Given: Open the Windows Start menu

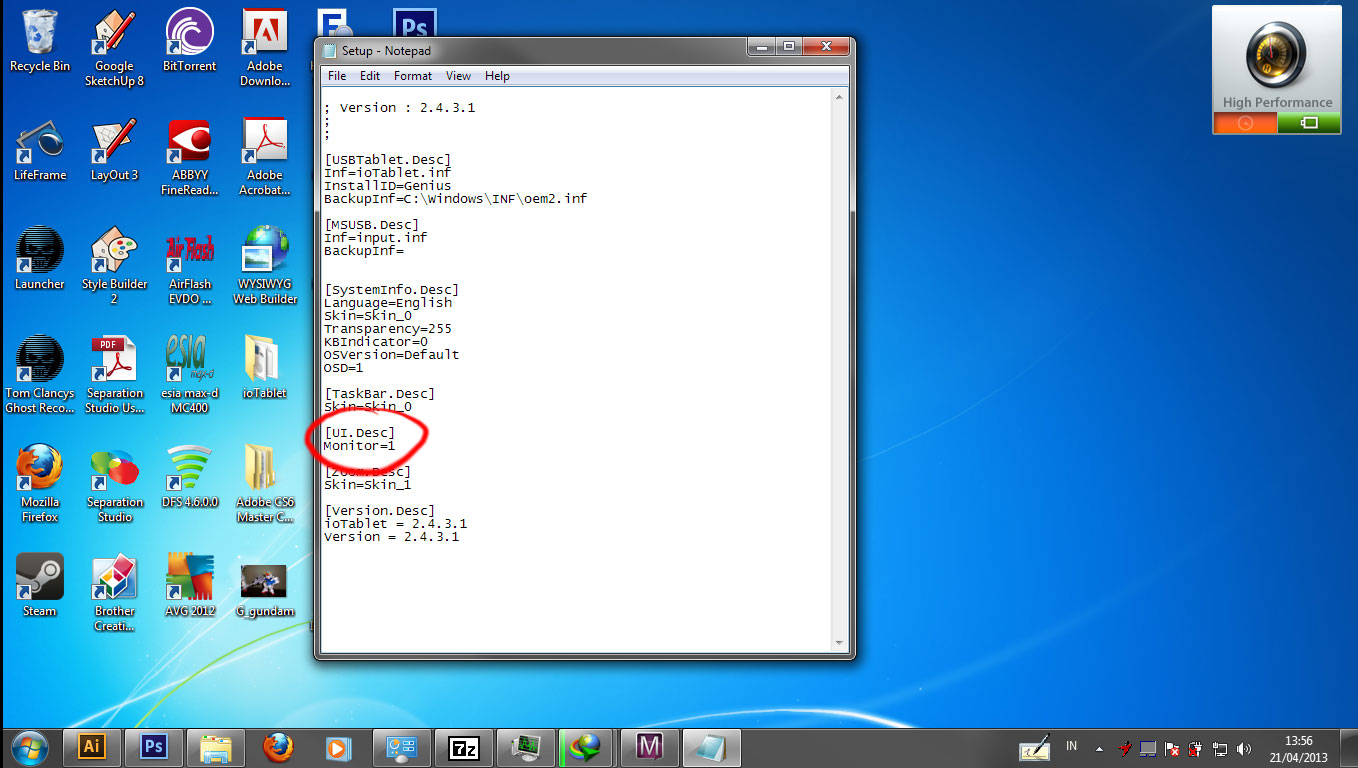Looking at the screenshot, I should [x=28, y=747].
